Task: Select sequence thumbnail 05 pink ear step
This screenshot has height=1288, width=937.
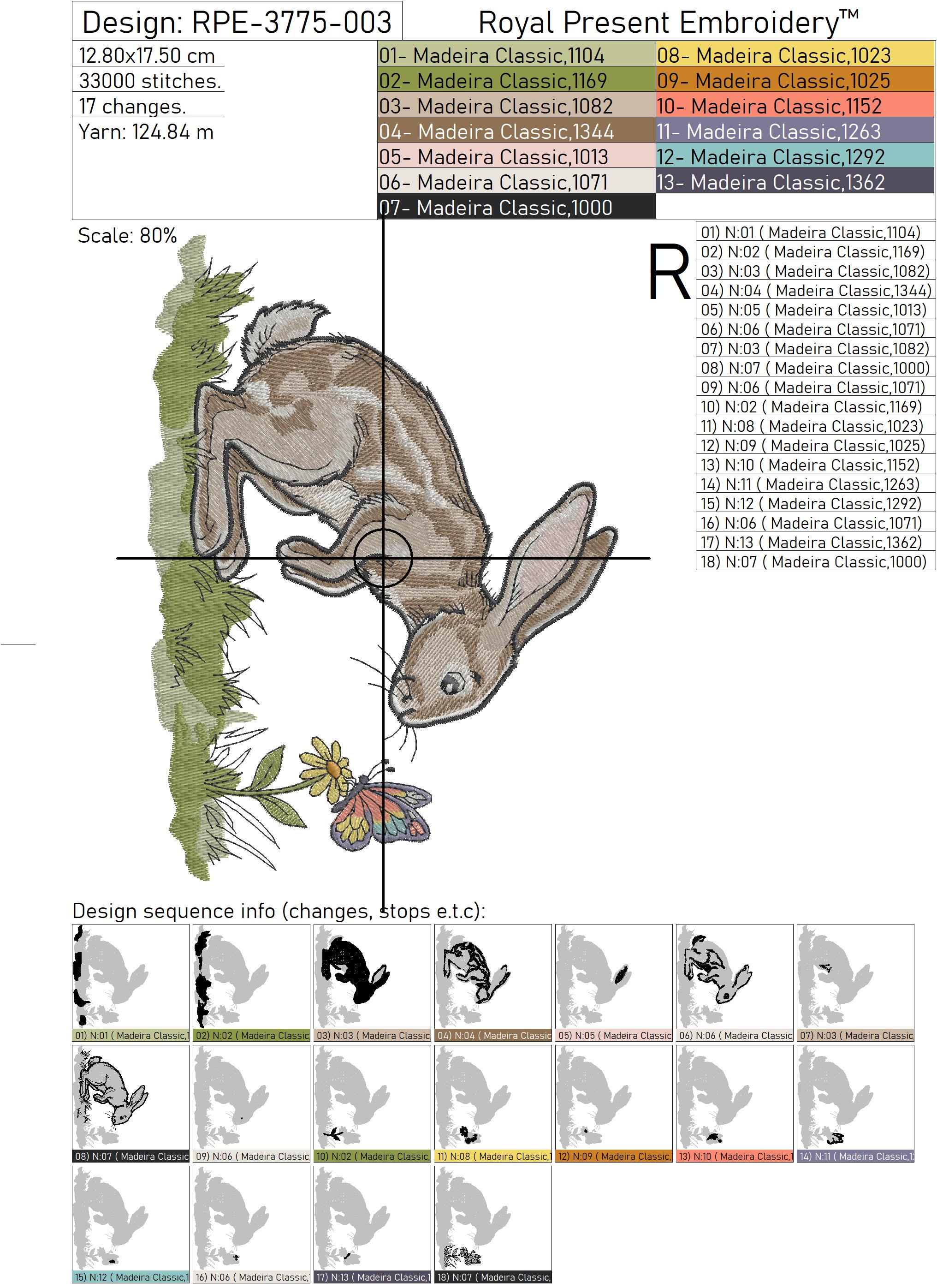Action: click(613, 981)
